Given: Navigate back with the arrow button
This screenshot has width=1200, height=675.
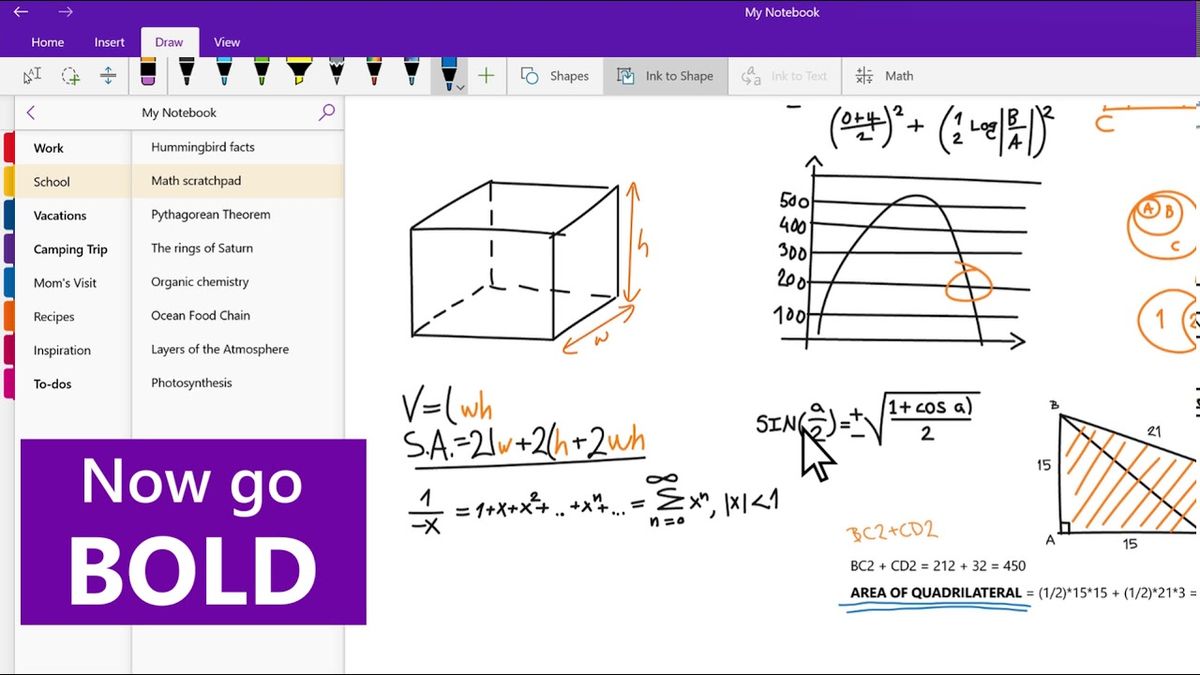Looking at the screenshot, I should tap(22, 12).
